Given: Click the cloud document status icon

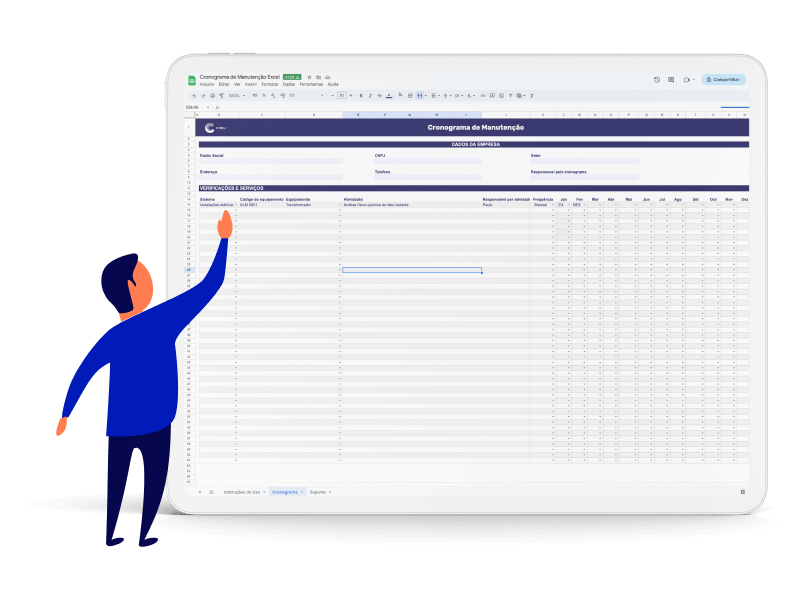Looking at the screenshot, I should [x=327, y=77].
